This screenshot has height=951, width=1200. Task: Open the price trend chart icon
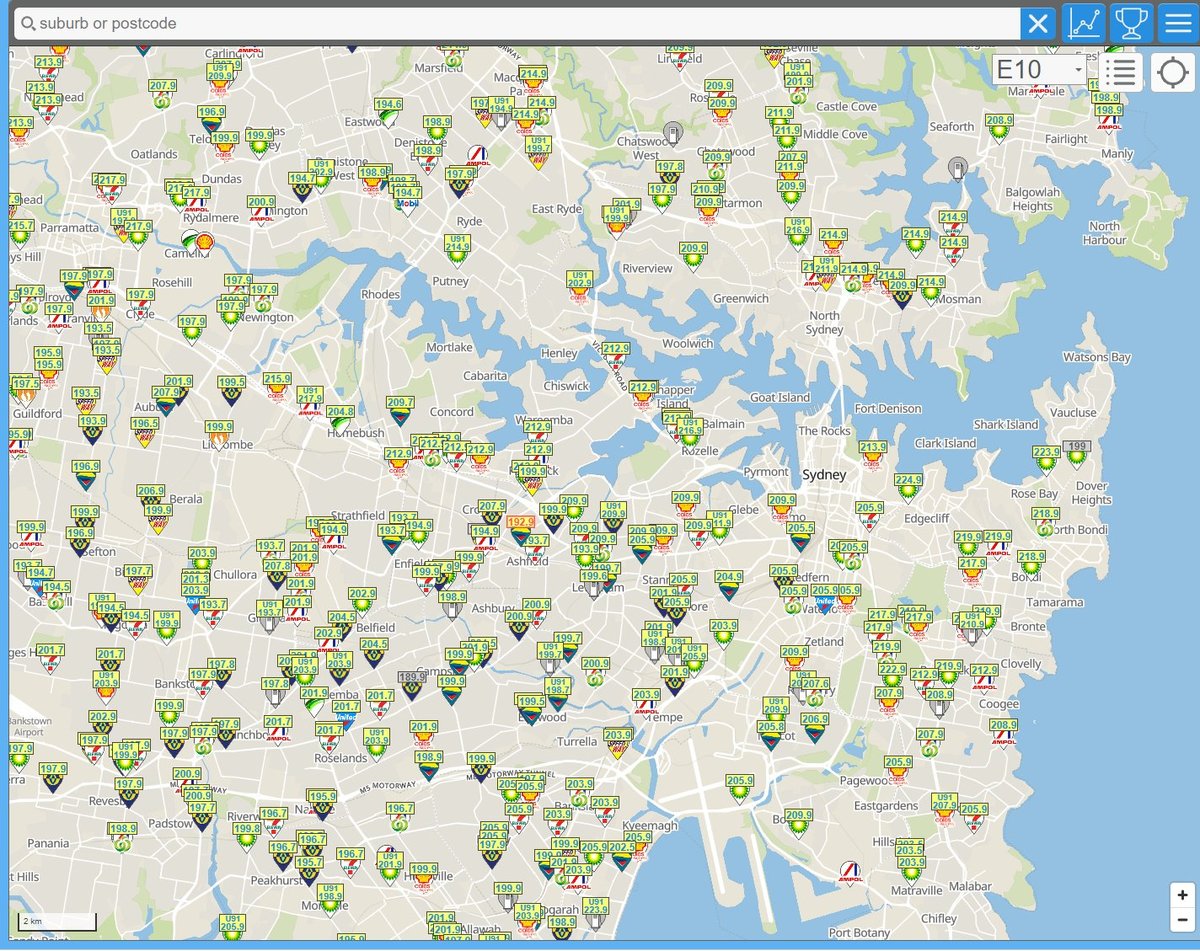(1084, 23)
